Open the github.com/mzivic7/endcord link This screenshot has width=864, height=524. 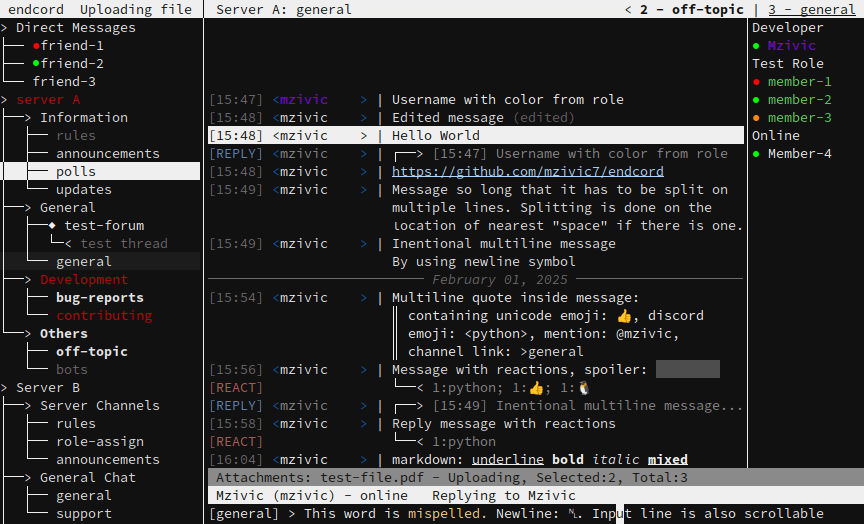coord(527,172)
